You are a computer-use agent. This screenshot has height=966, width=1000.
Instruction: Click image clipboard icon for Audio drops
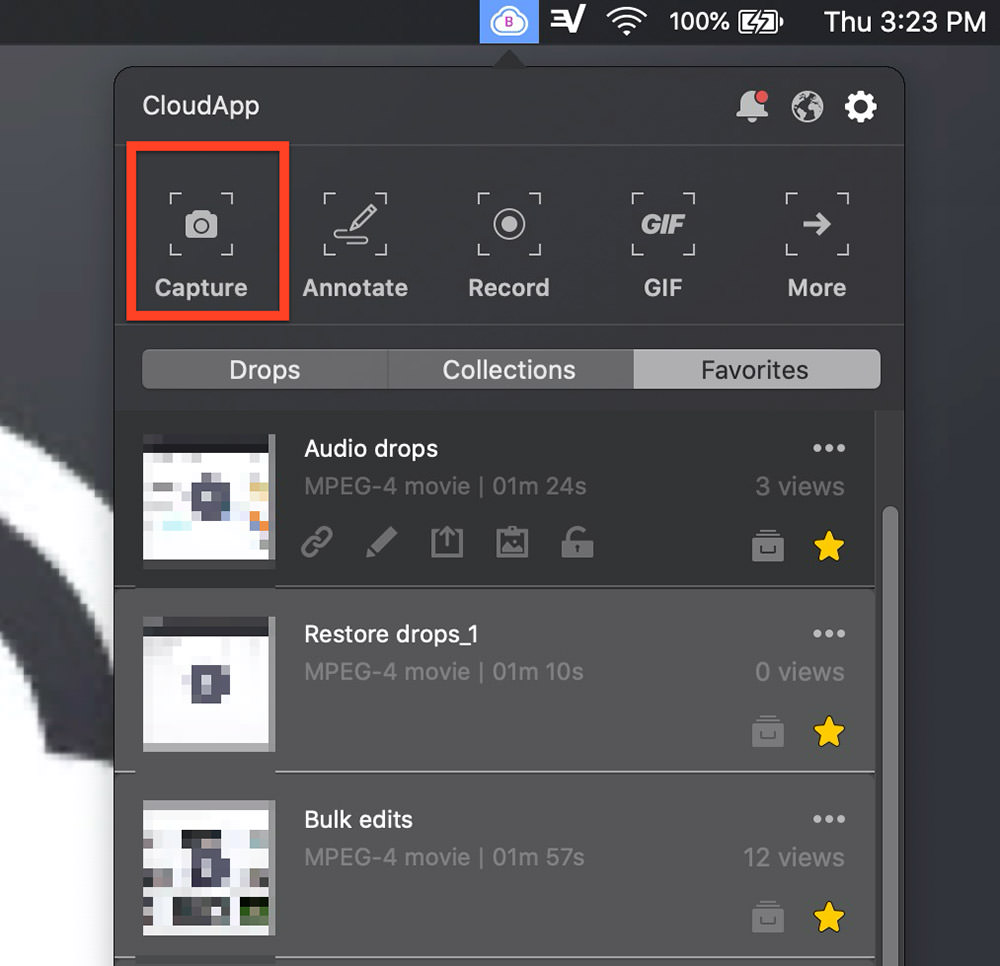(x=512, y=543)
